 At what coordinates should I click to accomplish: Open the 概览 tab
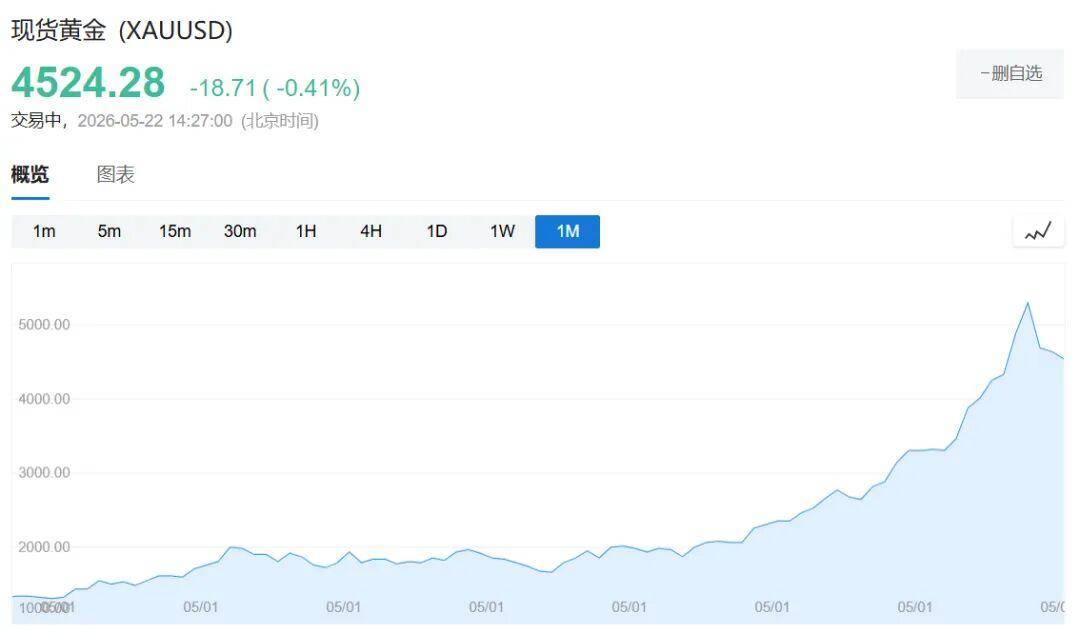coord(30,174)
